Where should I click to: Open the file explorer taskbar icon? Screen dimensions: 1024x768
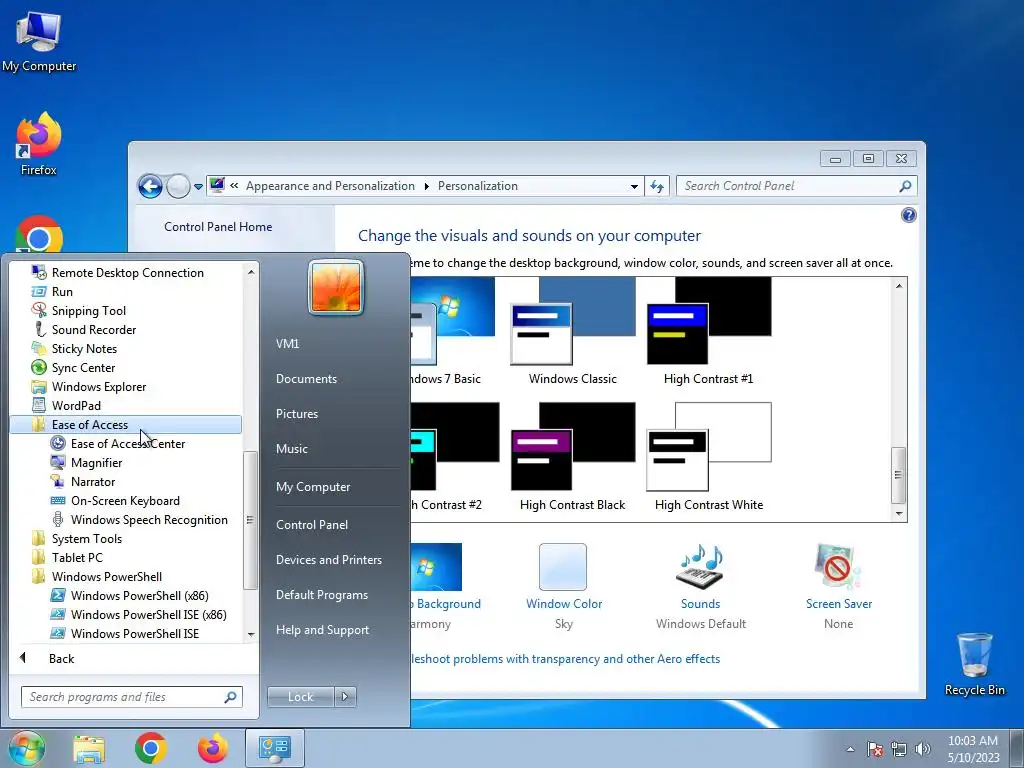click(89, 749)
